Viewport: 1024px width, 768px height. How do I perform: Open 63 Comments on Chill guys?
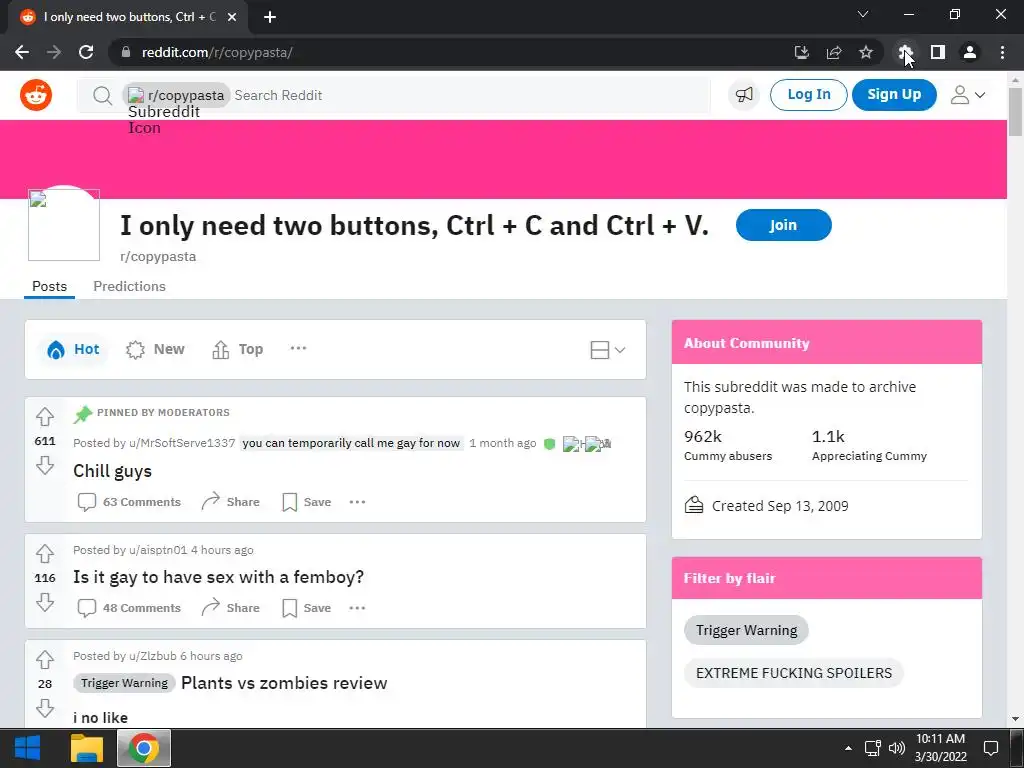(x=129, y=502)
